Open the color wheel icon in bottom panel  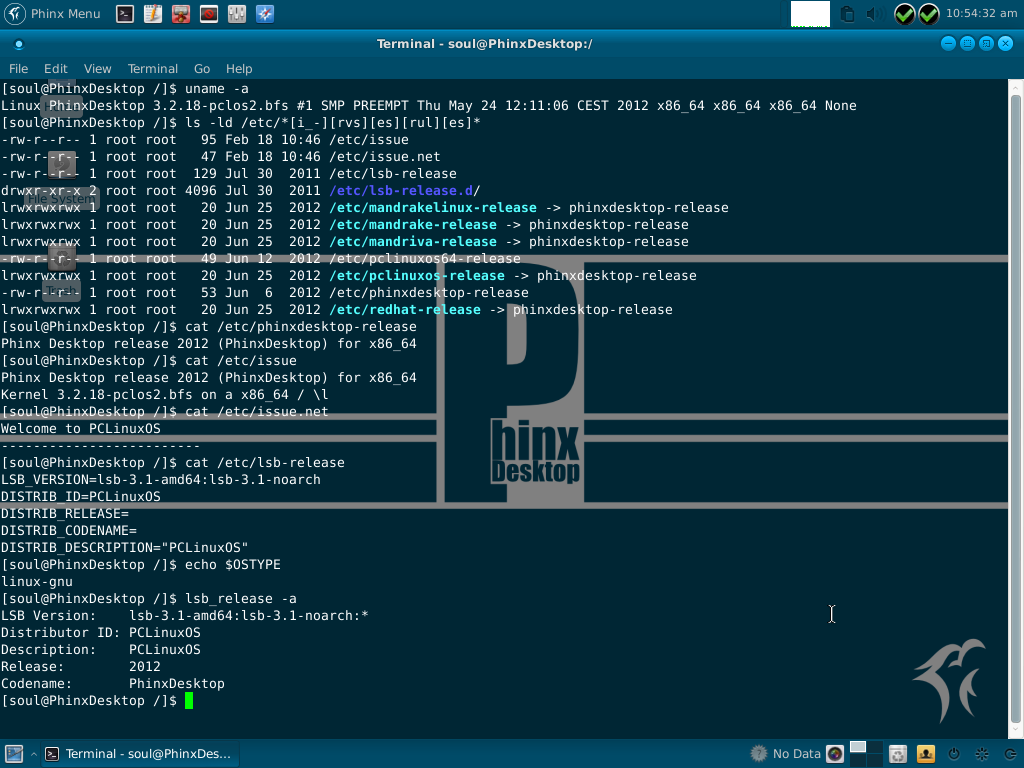point(835,754)
